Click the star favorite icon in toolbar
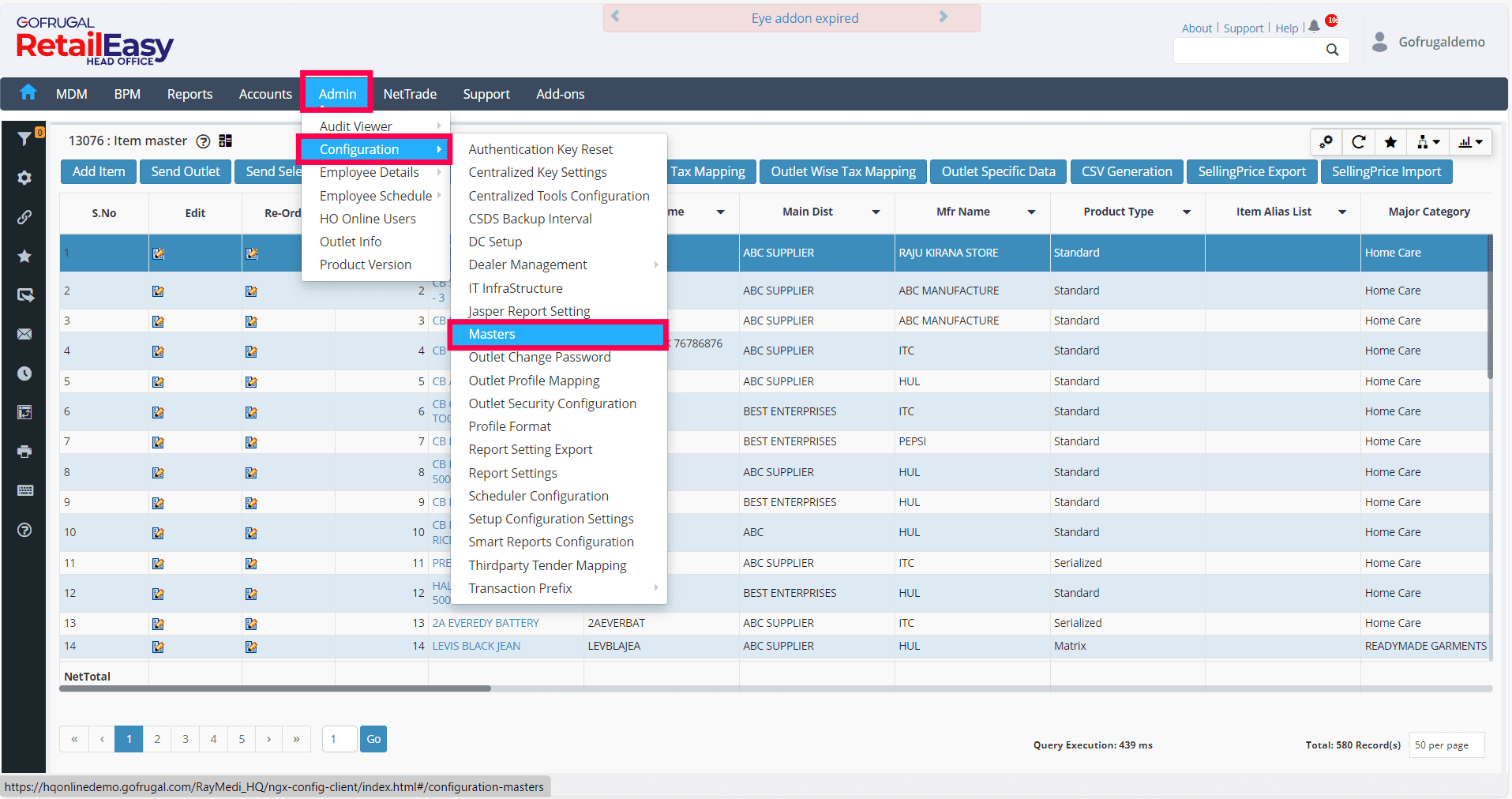 coord(1390,142)
